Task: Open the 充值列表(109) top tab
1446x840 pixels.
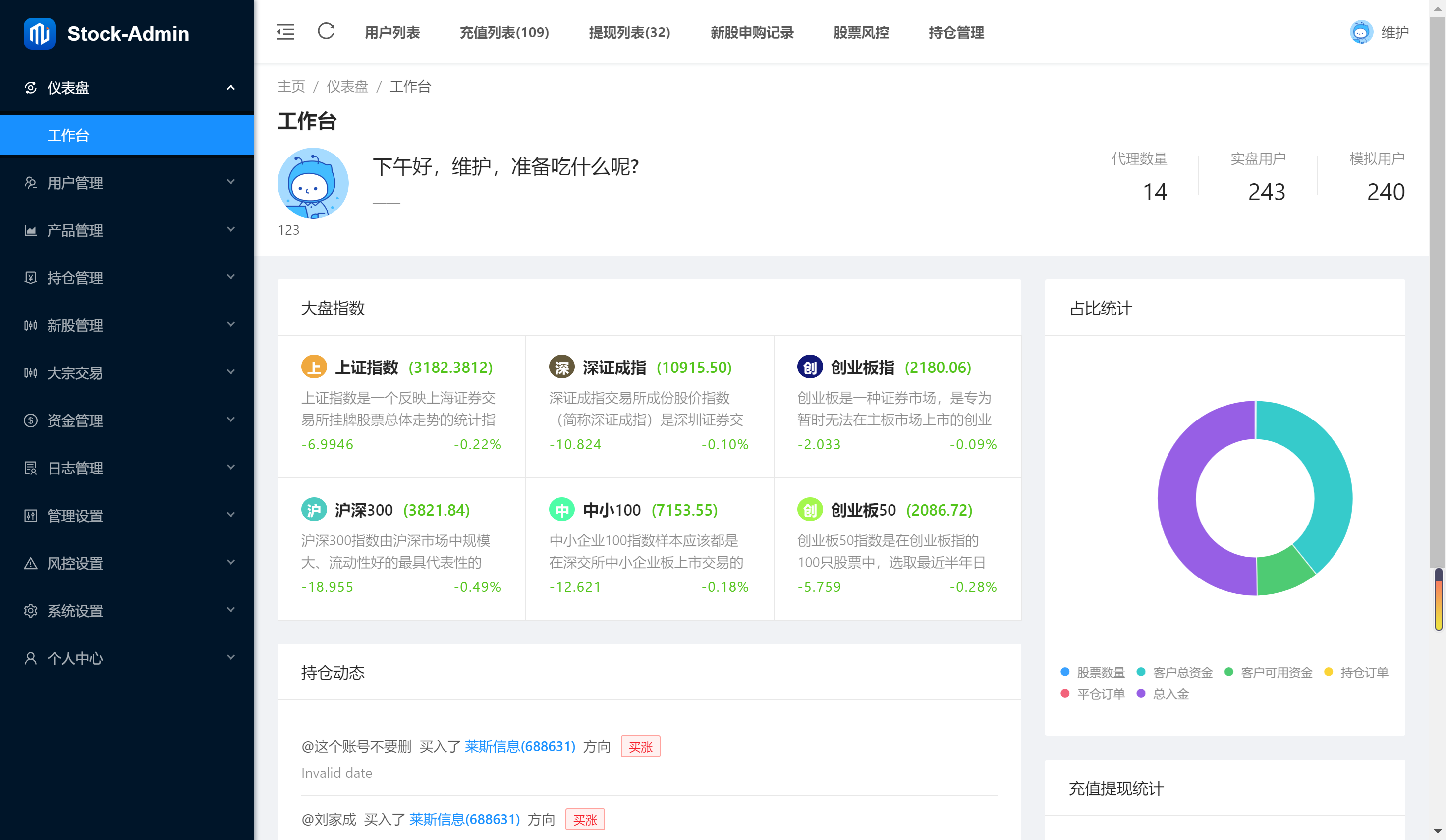Action: coord(504,33)
